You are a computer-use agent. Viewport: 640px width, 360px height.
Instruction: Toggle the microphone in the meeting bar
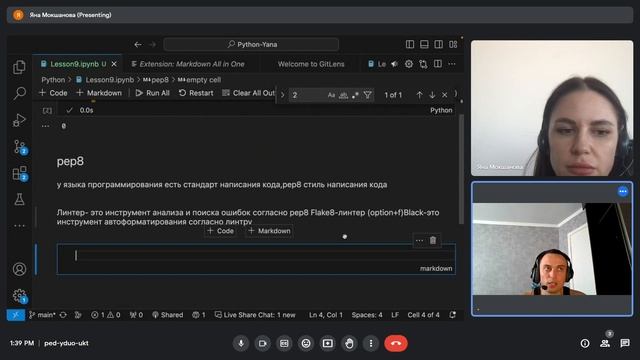click(x=241, y=343)
